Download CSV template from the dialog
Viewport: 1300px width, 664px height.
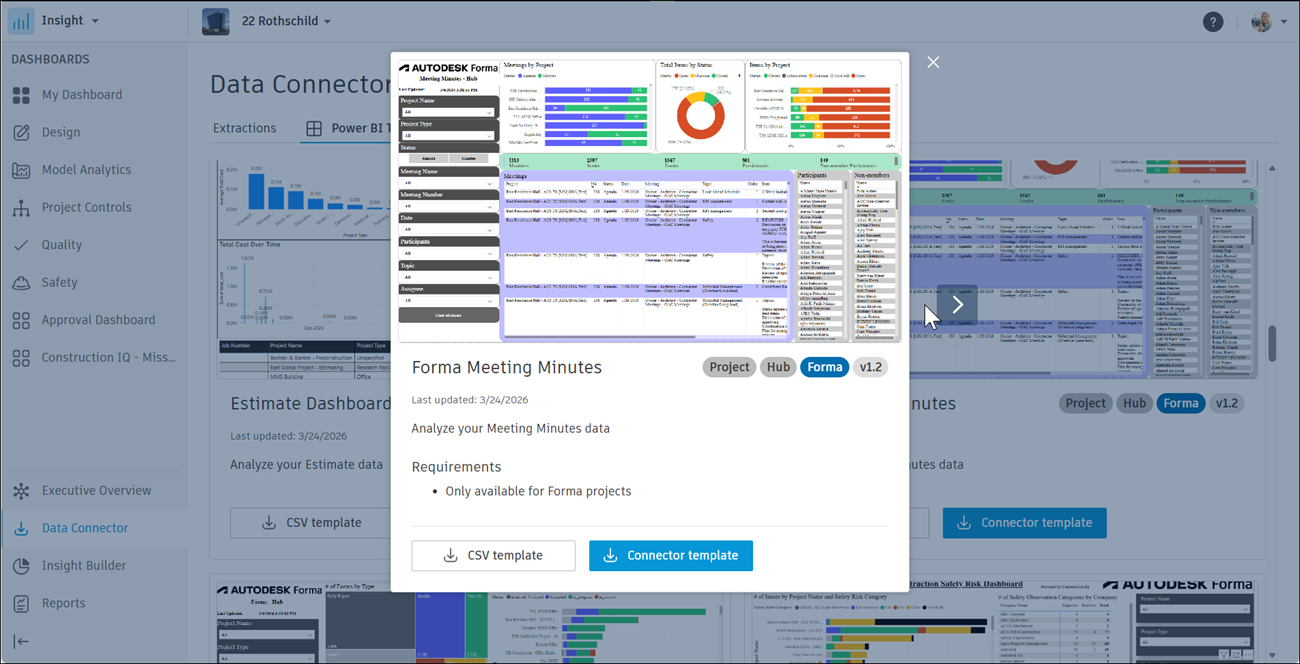493,555
